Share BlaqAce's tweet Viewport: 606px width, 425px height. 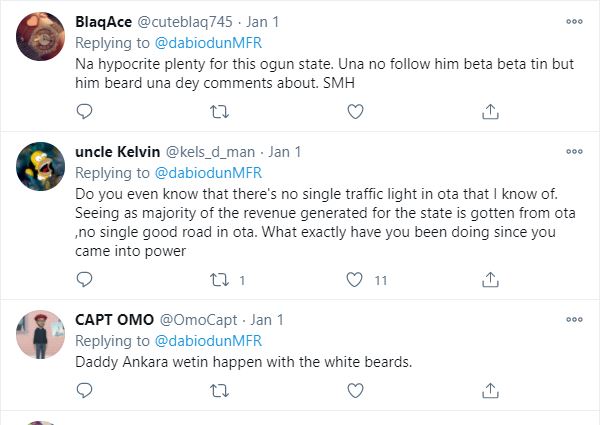click(x=490, y=110)
